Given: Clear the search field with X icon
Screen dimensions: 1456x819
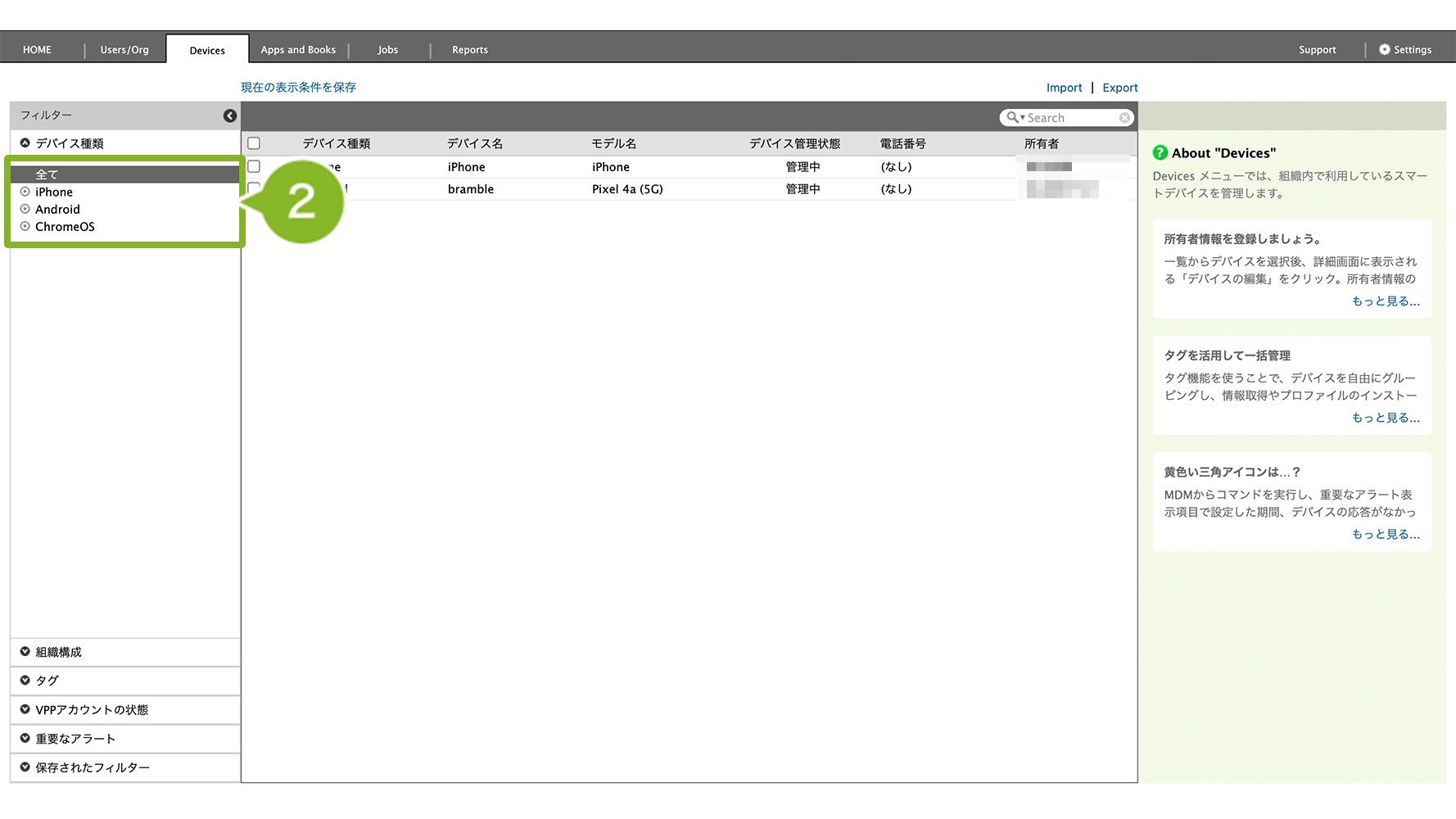Looking at the screenshot, I should [1124, 118].
